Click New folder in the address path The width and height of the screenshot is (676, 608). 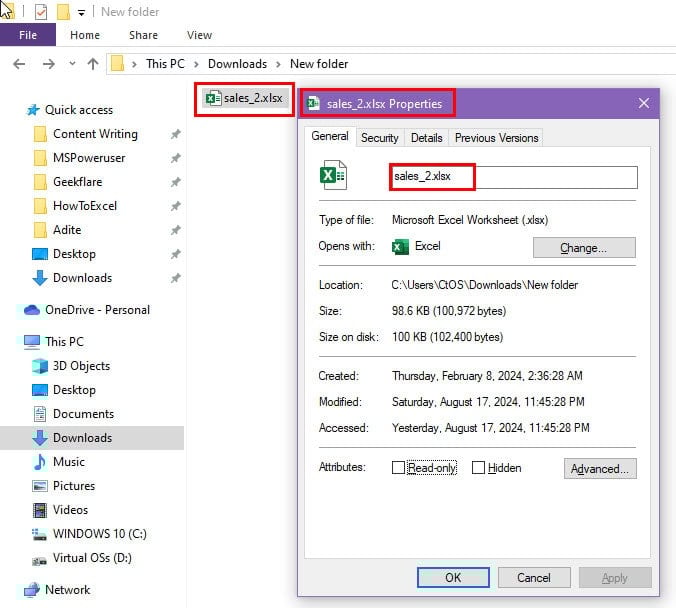coord(319,64)
